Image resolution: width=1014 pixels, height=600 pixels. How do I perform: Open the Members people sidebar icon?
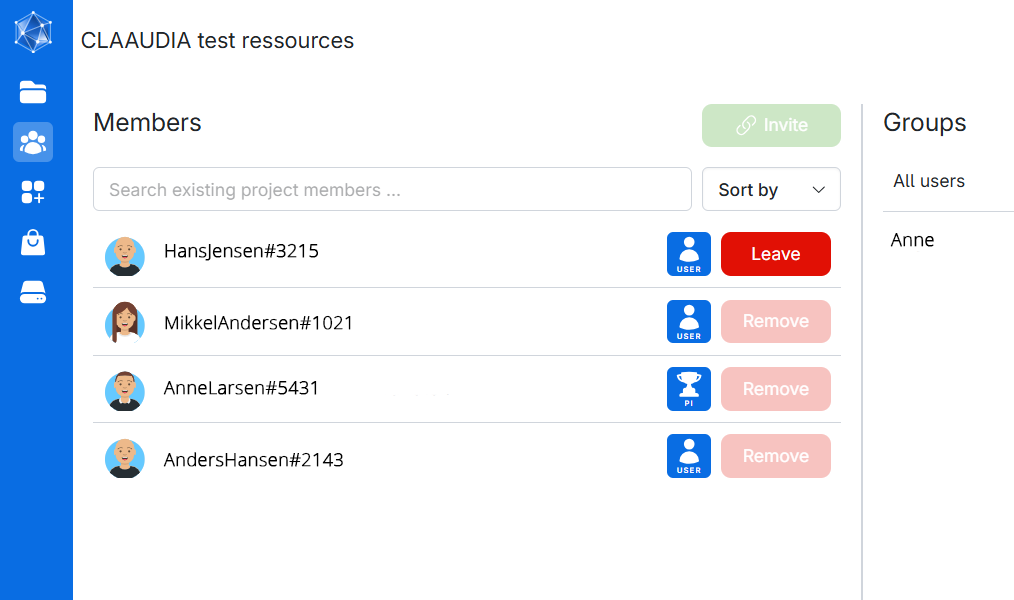point(33,142)
